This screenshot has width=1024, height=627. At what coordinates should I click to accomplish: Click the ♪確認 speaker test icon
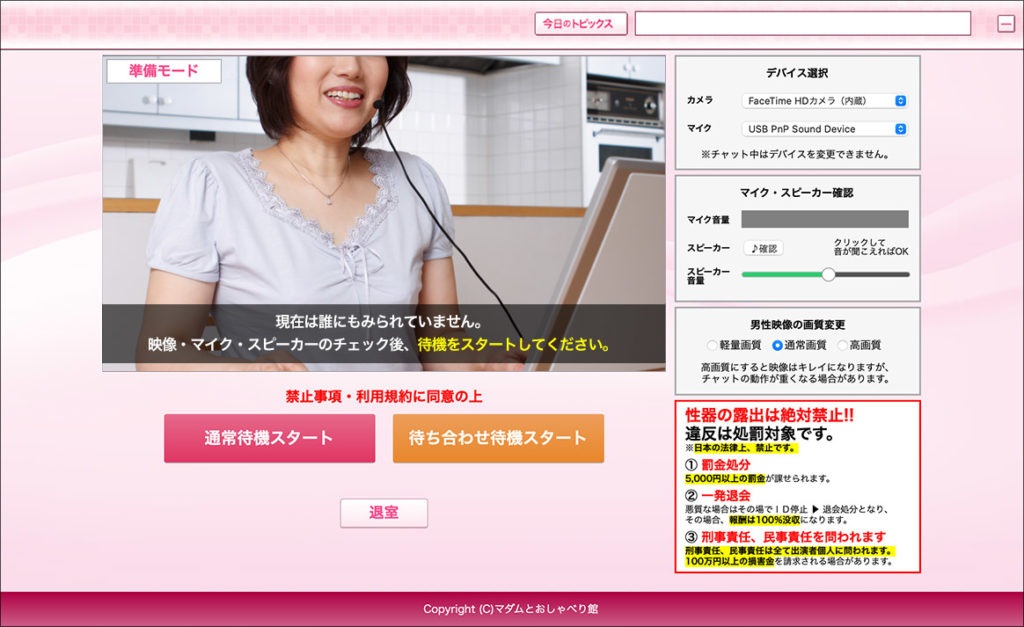pos(761,247)
